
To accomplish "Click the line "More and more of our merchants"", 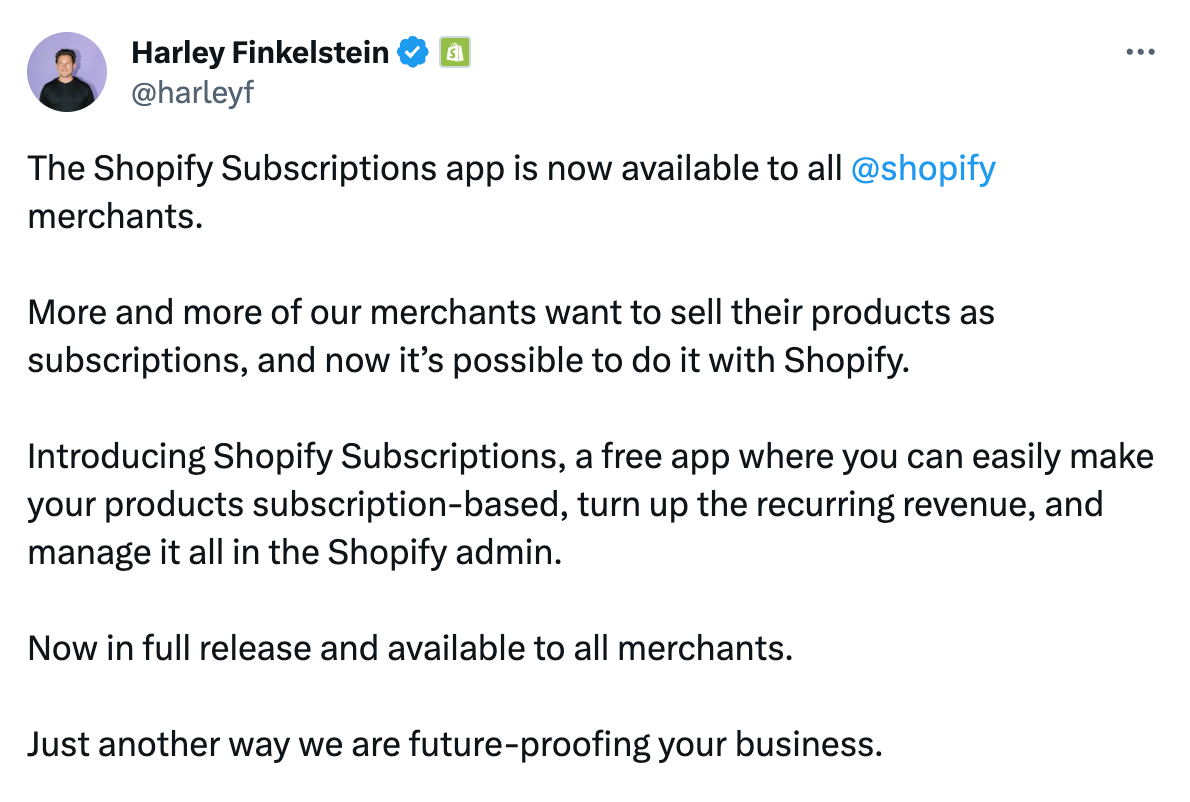I will click(x=511, y=313).
